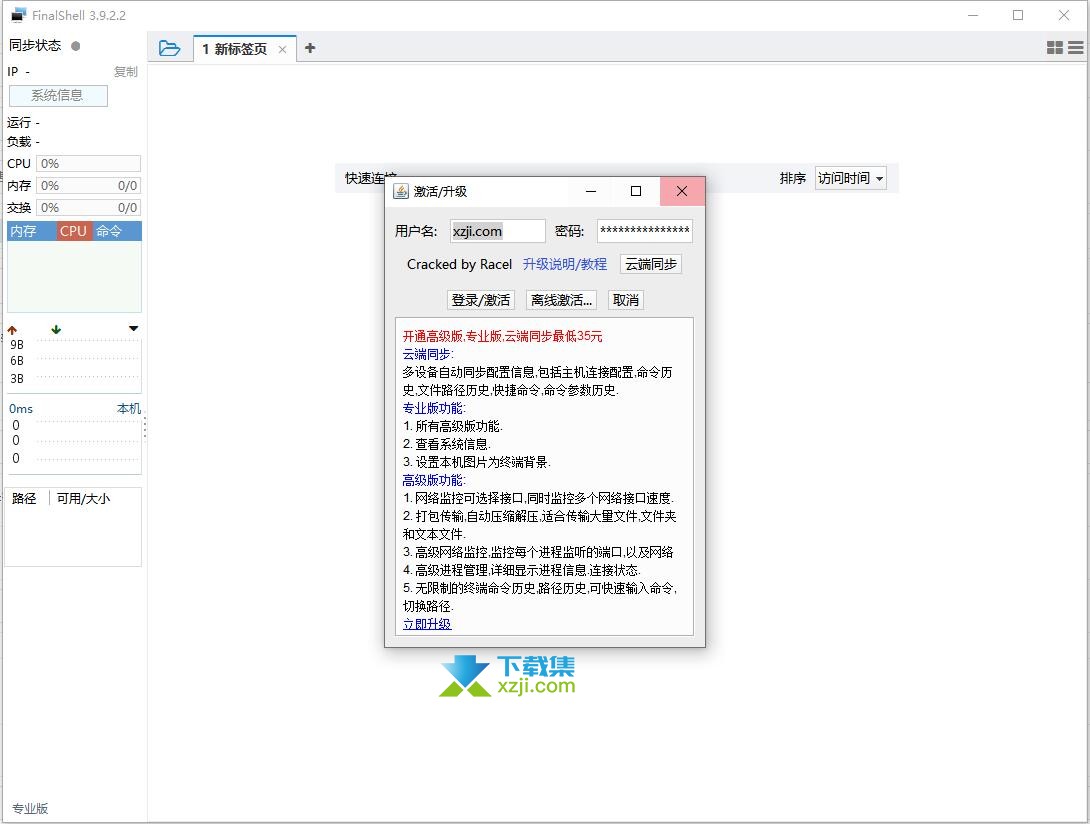
Task: Click the sync status indicator dot
Action: [x=76, y=46]
